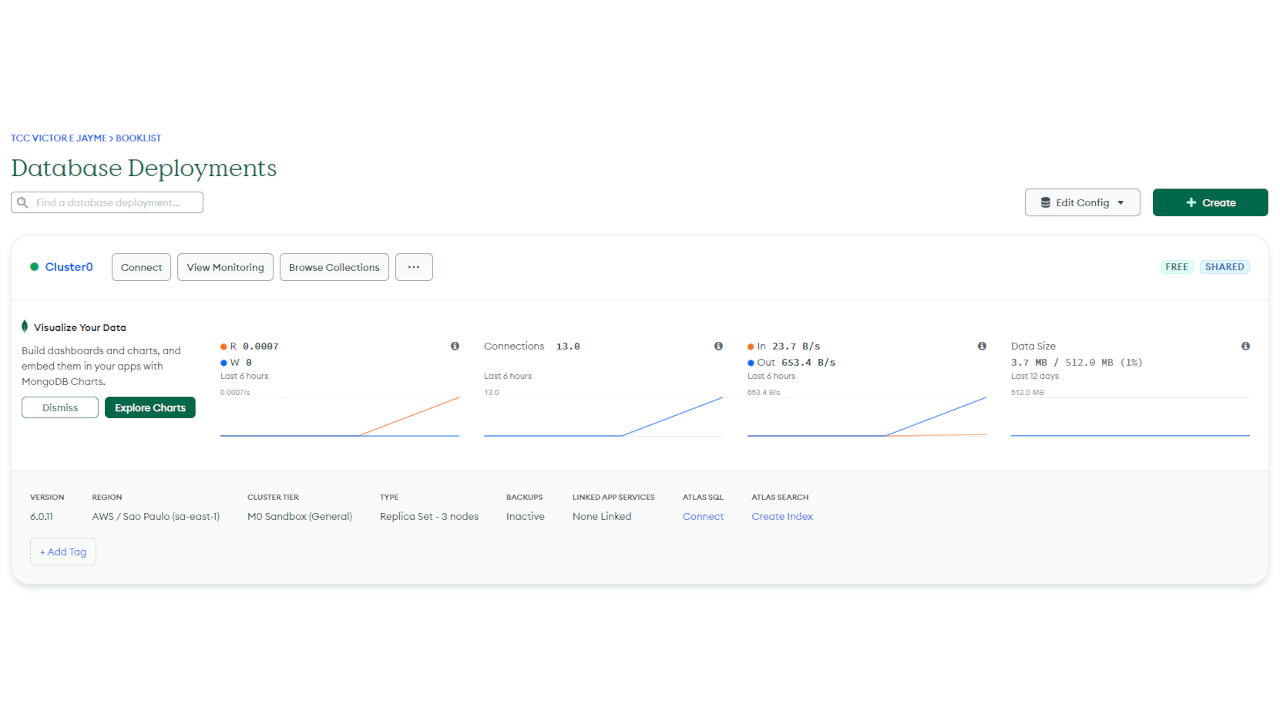Click the MongoDB leaf icon by Visualize Your Data
The height and width of the screenshot is (720, 1280).
25,327
